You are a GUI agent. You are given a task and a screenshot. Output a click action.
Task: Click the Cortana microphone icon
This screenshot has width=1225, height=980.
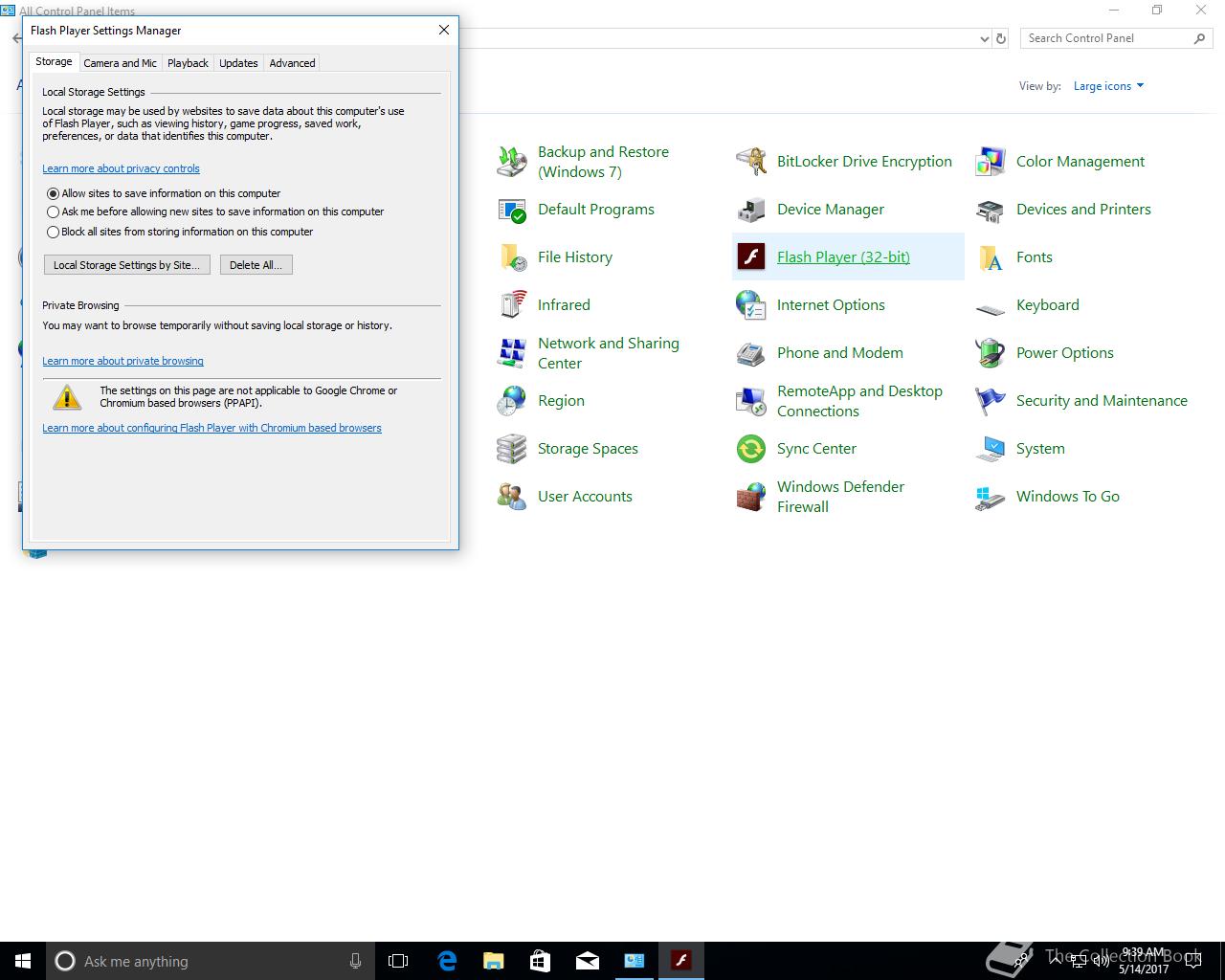[x=355, y=961]
